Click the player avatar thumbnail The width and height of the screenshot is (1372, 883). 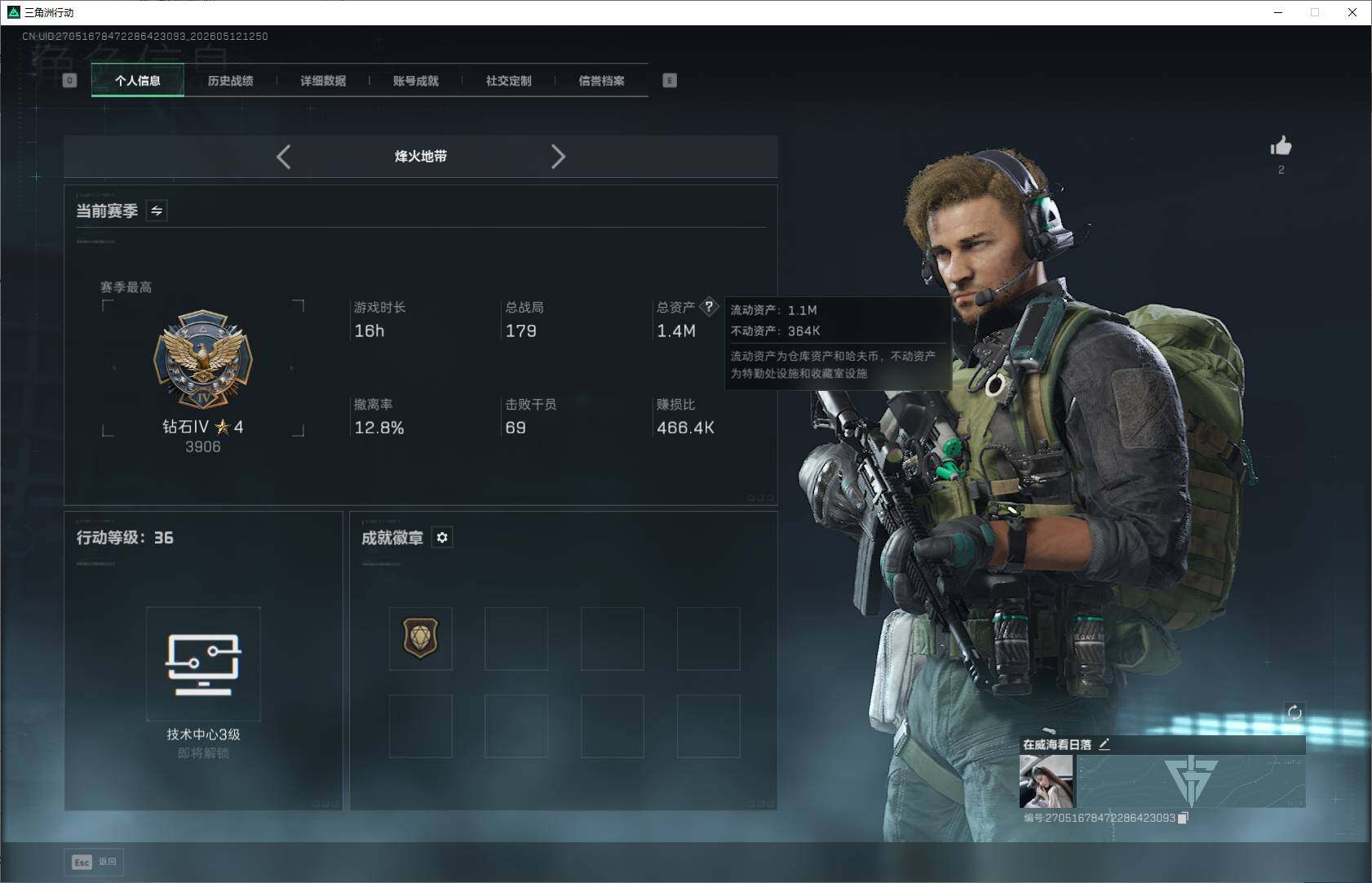pyautogui.click(x=1046, y=781)
